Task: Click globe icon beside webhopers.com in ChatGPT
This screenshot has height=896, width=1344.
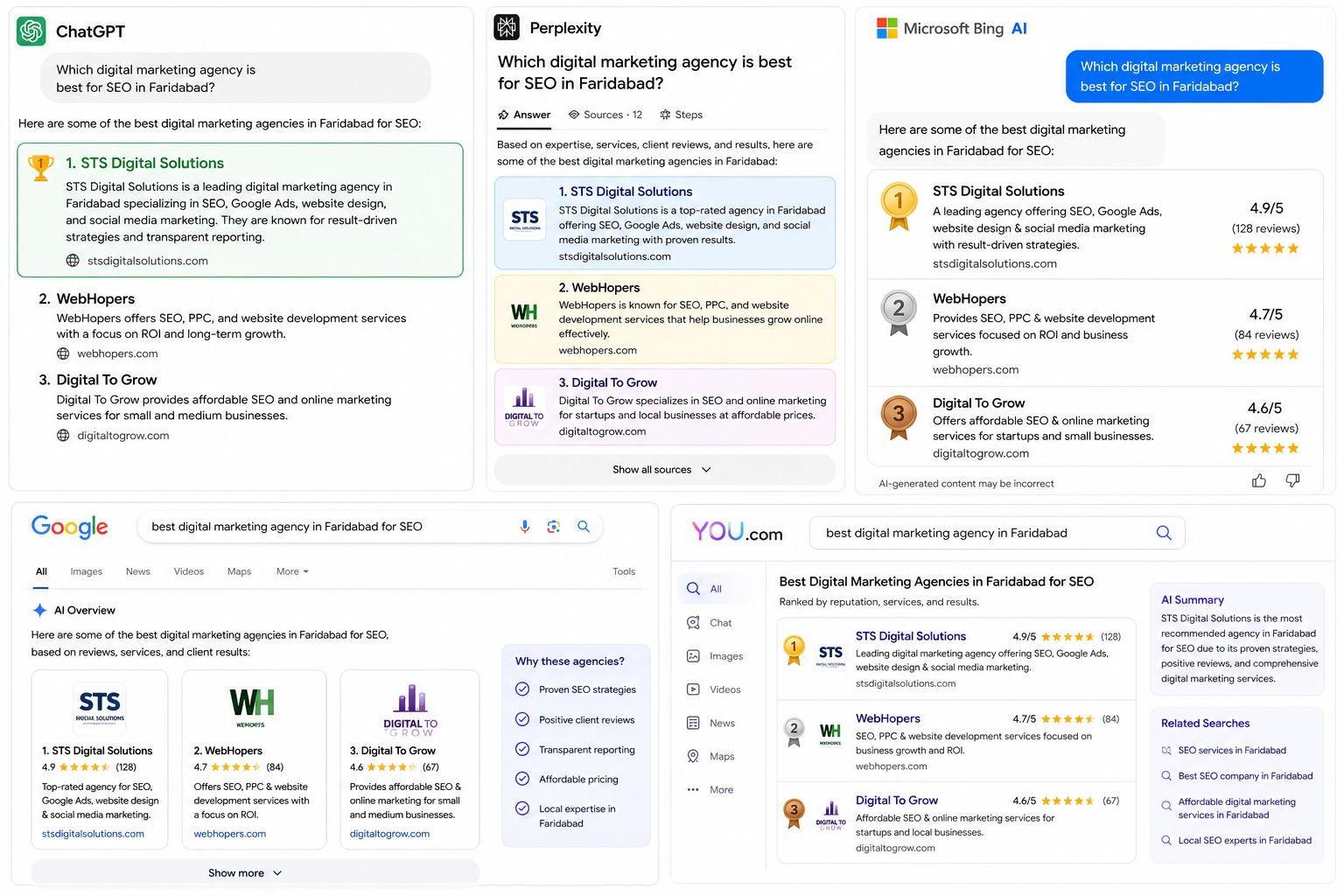Action: [63, 353]
